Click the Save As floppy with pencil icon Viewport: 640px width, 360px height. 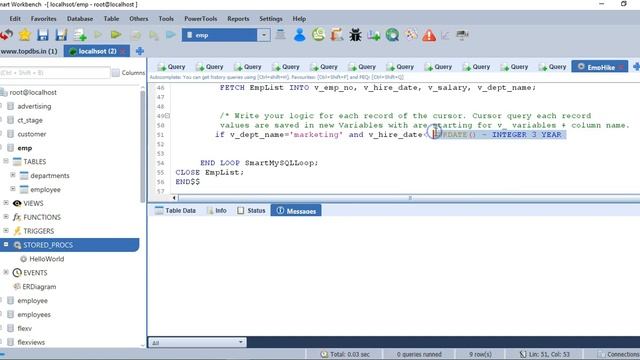pos(61,35)
